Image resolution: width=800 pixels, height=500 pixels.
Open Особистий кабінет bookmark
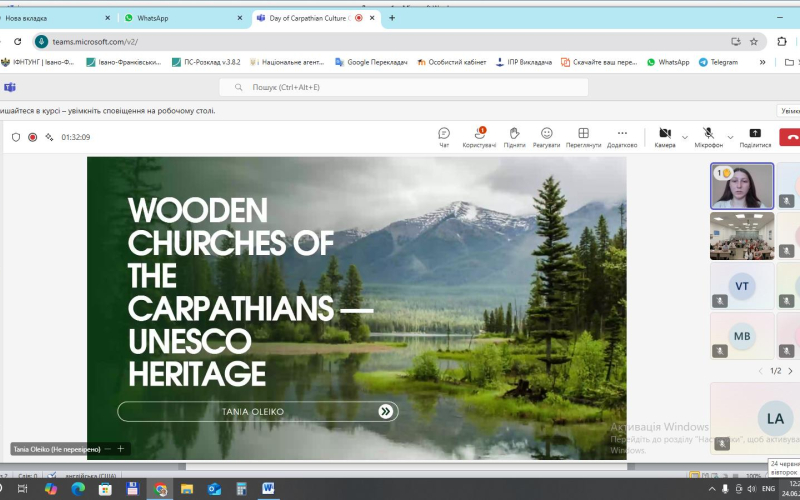click(452, 62)
